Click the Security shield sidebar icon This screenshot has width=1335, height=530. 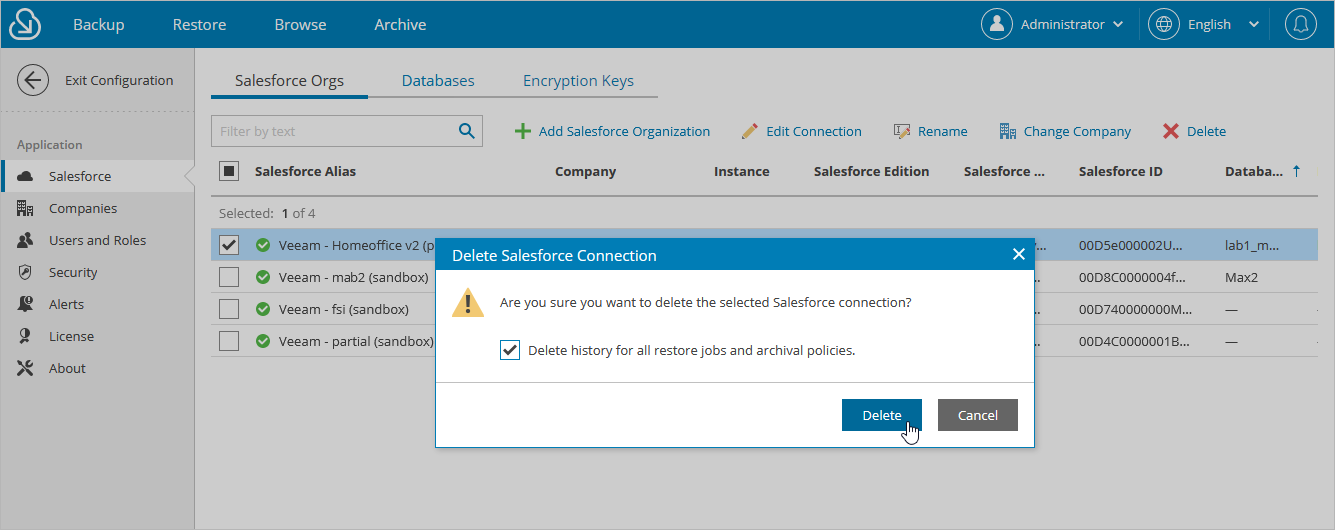[26, 272]
